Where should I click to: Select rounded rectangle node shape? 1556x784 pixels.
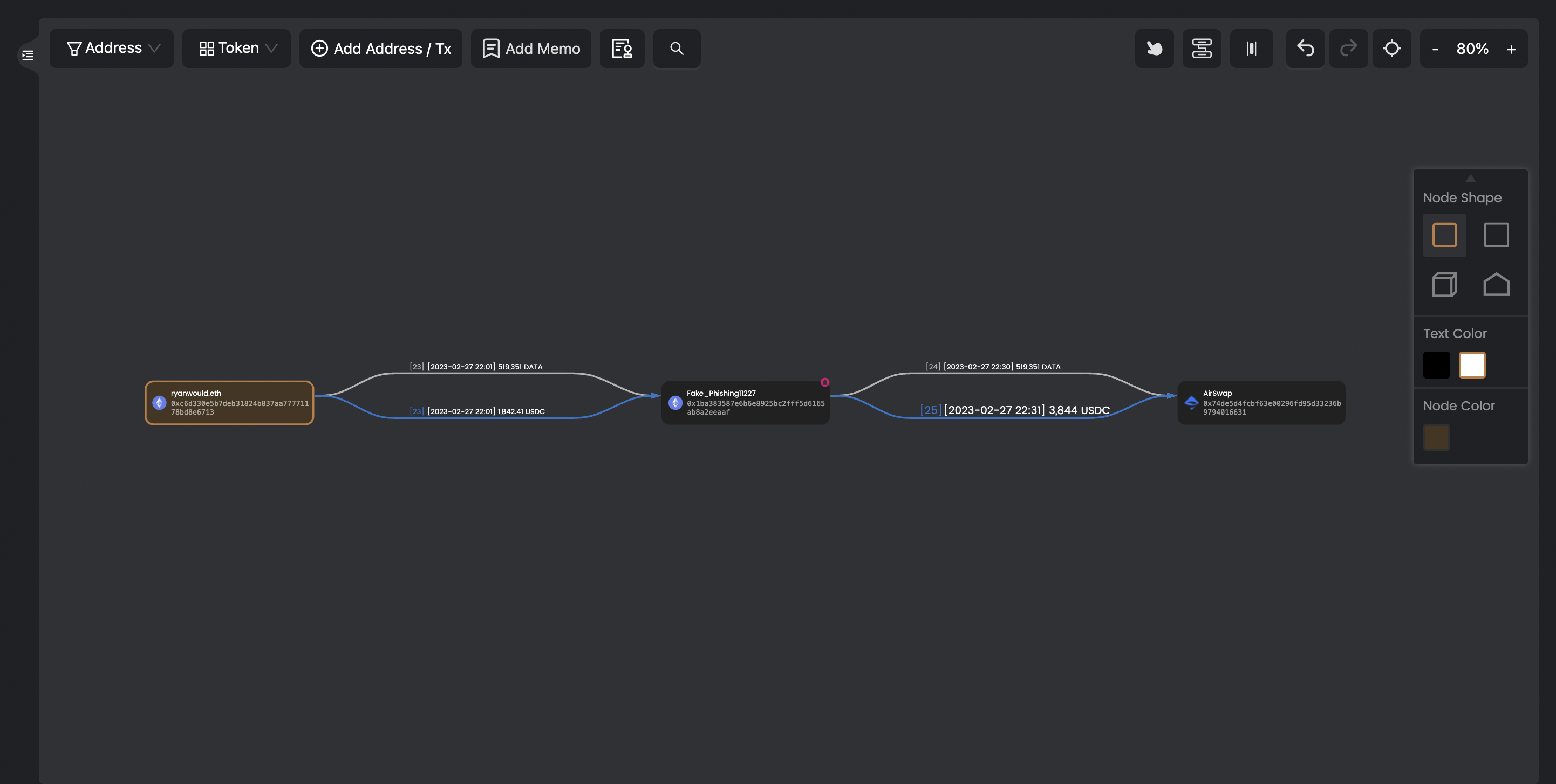coord(1444,235)
